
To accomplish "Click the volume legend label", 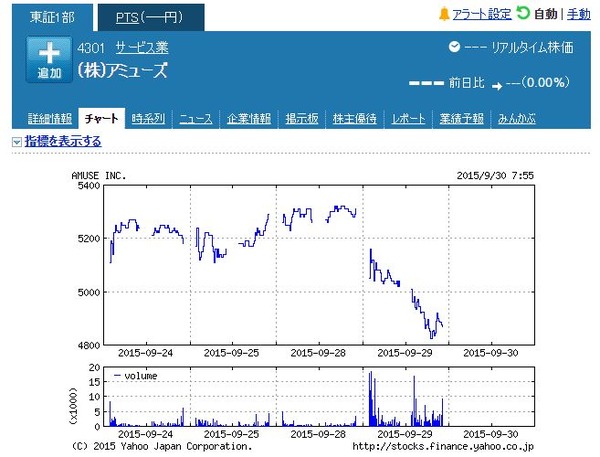I will pyautogui.click(x=140, y=376).
